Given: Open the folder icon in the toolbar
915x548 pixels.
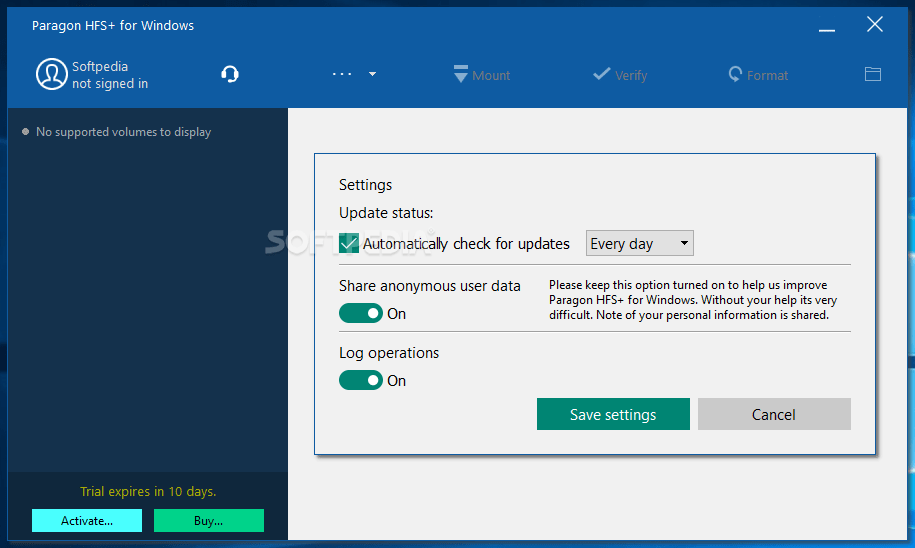Looking at the screenshot, I should click(x=872, y=74).
